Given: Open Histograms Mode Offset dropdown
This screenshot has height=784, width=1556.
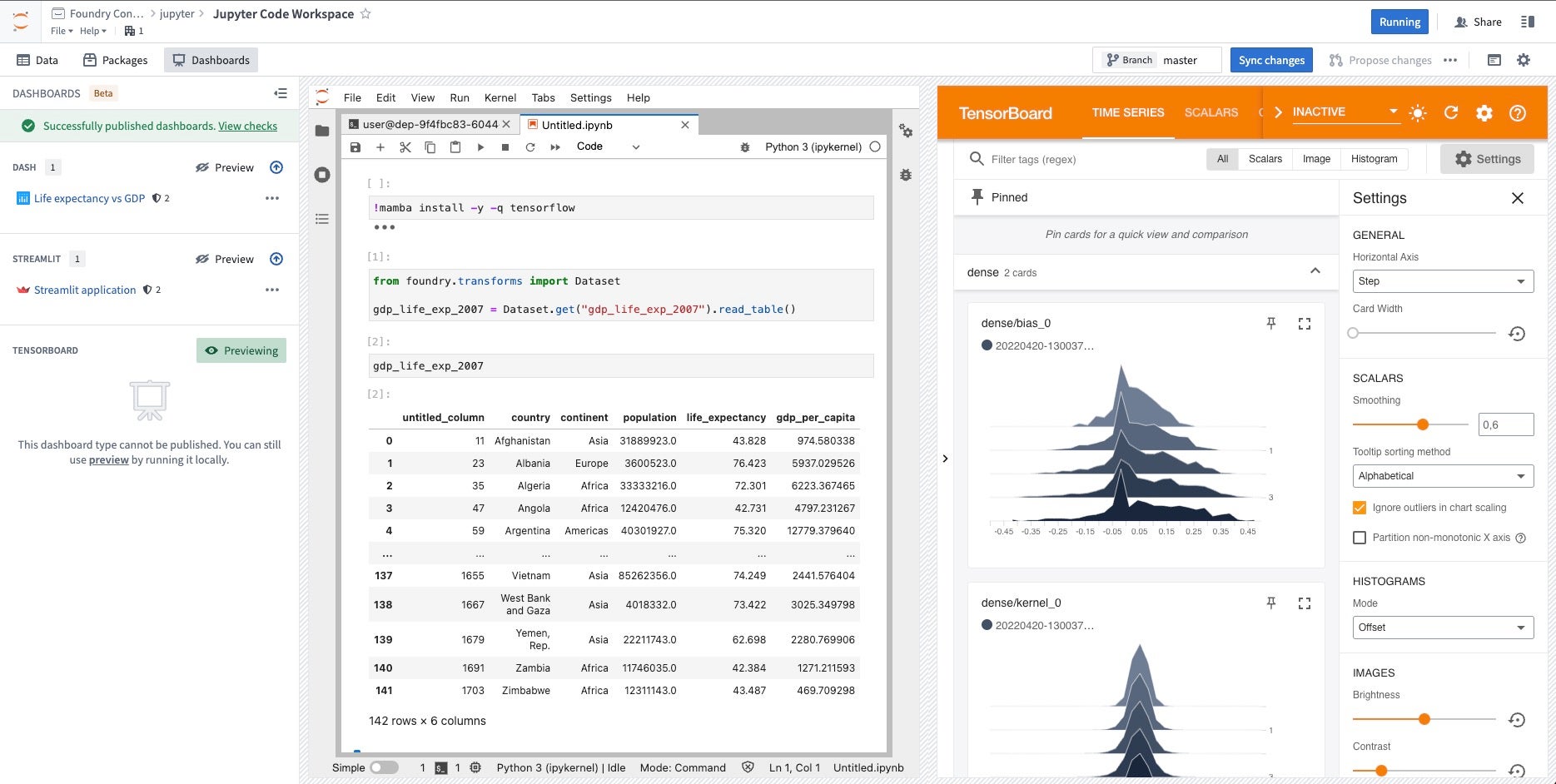Looking at the screenshot, I should pos(1443,628).
